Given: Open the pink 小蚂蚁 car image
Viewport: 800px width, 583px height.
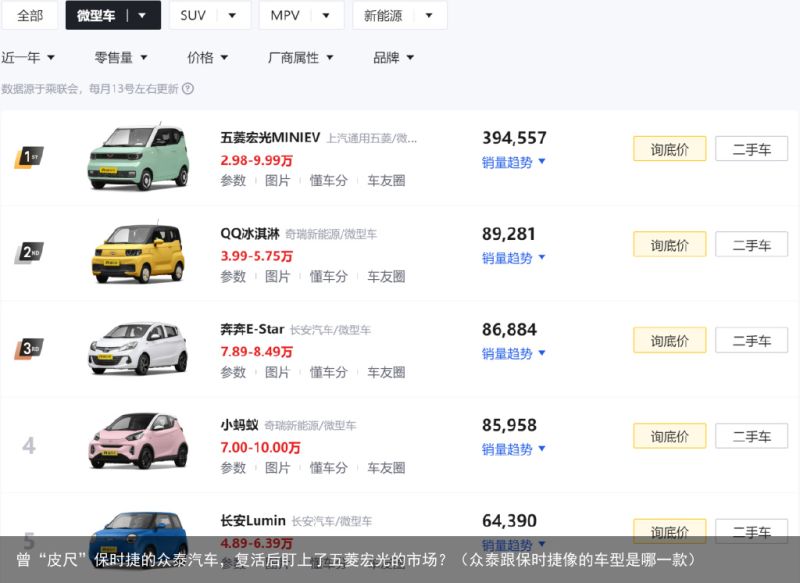Looking at the screenshot, I should click(x=138, y=442).
